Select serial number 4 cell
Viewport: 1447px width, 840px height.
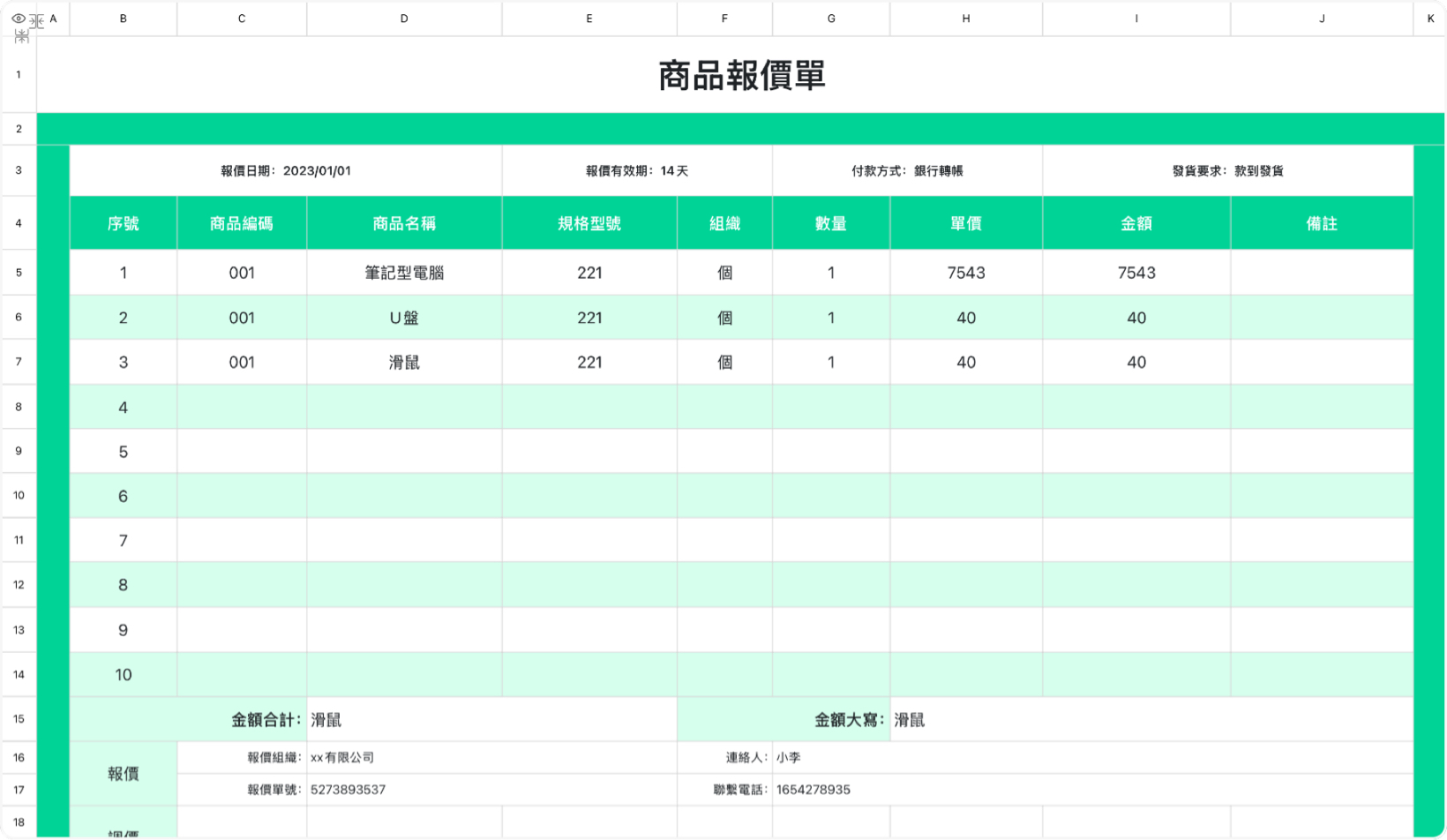[x=124, y=408]
